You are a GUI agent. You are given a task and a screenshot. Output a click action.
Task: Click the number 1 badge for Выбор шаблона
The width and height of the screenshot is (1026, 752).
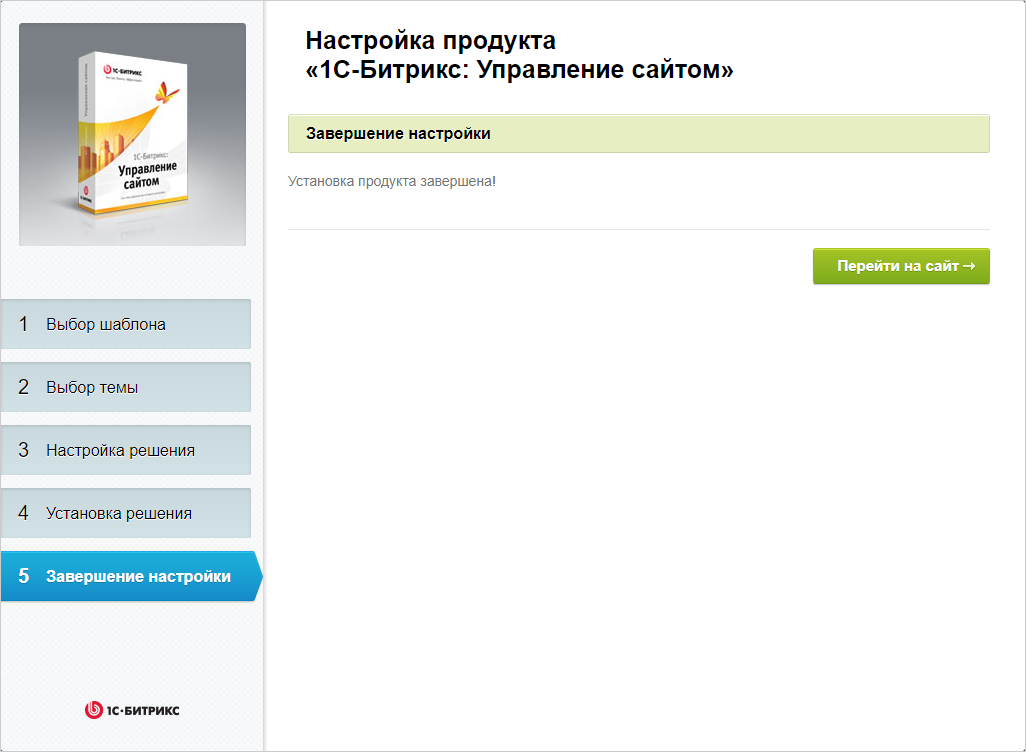coord(24,323)
